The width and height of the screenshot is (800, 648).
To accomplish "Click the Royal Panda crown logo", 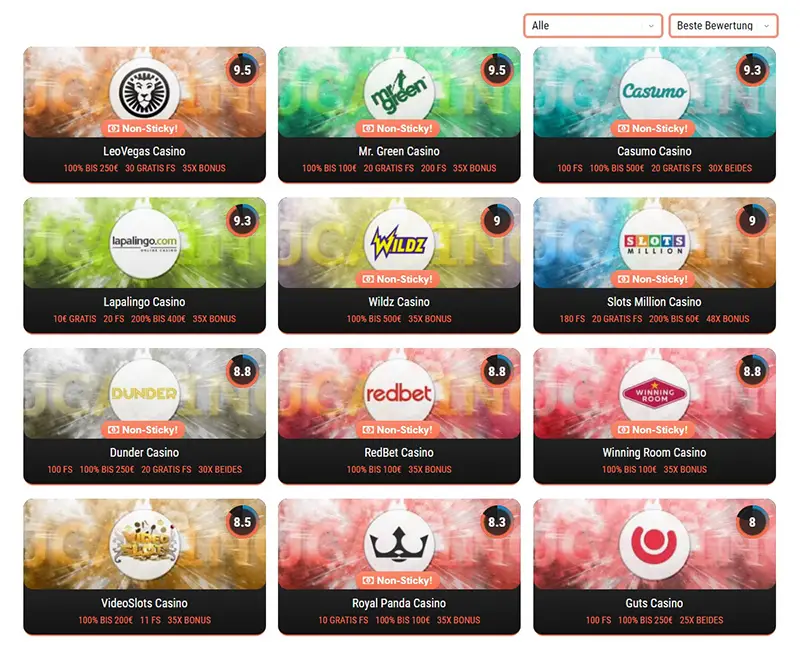I will click(x=399, y=544).
